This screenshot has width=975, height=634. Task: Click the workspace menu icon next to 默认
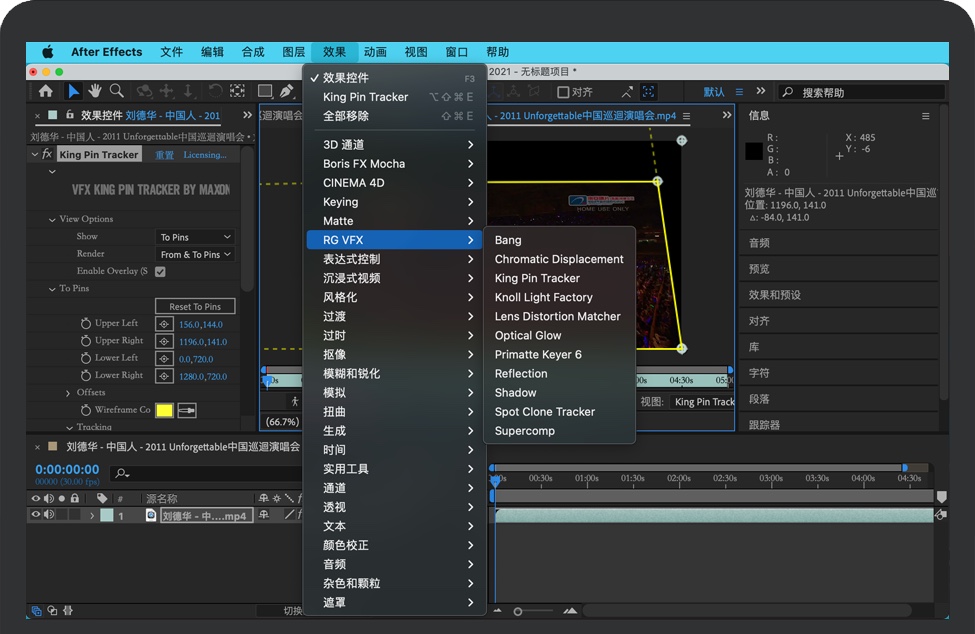click(x=739, y=92)
